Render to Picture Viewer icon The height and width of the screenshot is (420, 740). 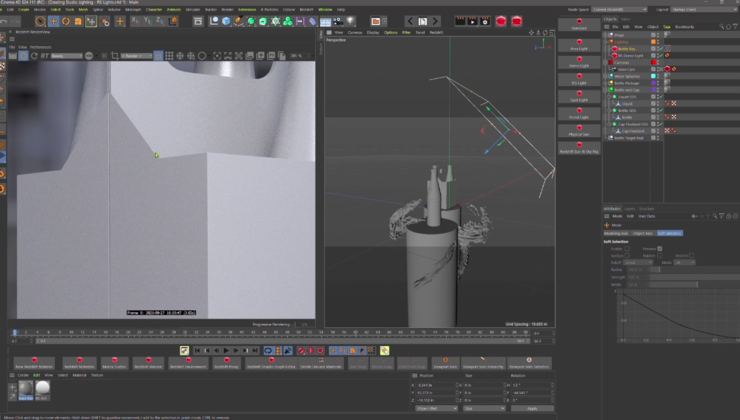pos(472,21)
